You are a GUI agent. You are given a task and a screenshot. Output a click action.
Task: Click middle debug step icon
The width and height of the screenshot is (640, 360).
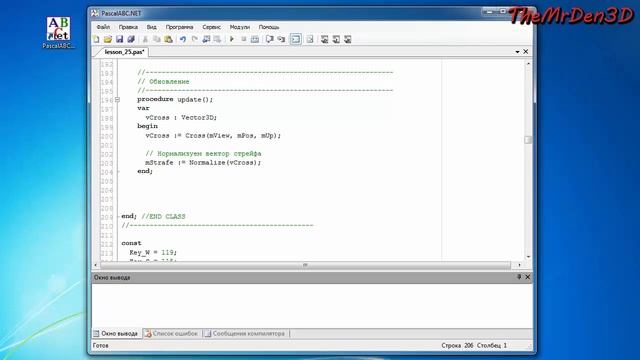(336, 39)
